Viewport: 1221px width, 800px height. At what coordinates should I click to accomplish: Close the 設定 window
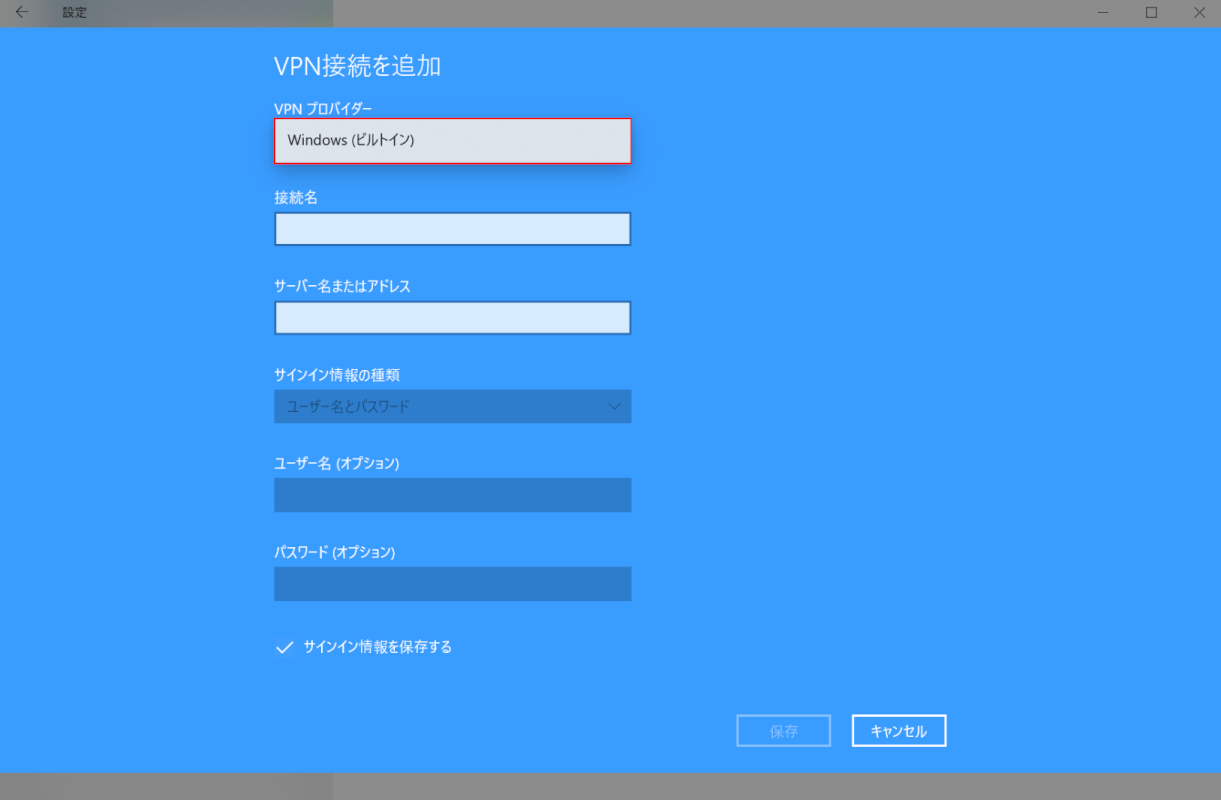click(1199, 13)
